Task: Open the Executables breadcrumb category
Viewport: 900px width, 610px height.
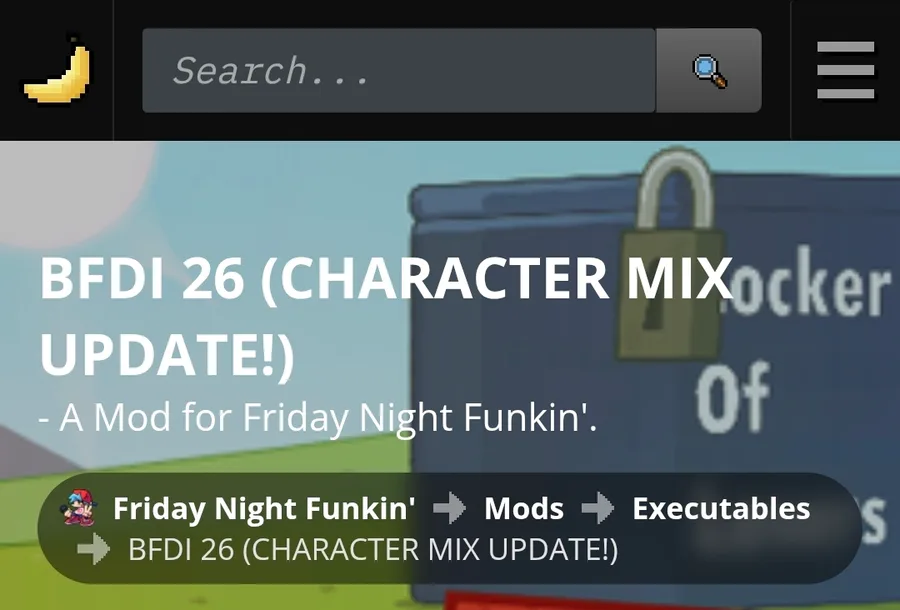Action: (x=721, y=508)
